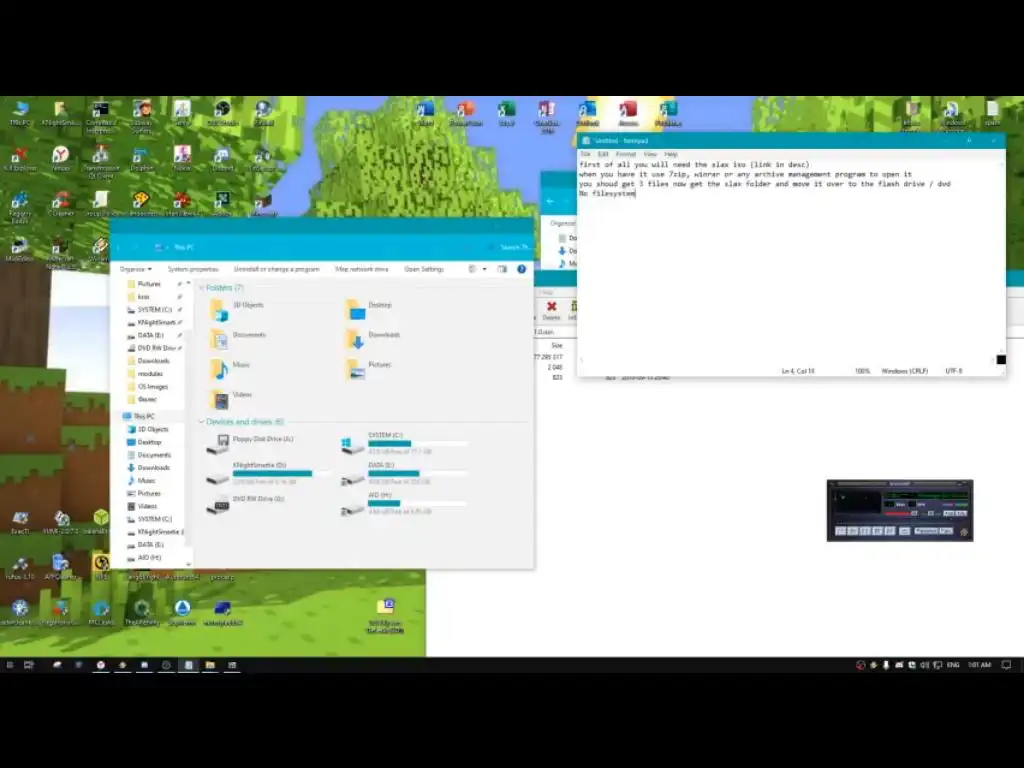Select the KNightSmartie (D:) drive in Devices
The height and width of the screenshot is (768, 1024).
point(269,473)
